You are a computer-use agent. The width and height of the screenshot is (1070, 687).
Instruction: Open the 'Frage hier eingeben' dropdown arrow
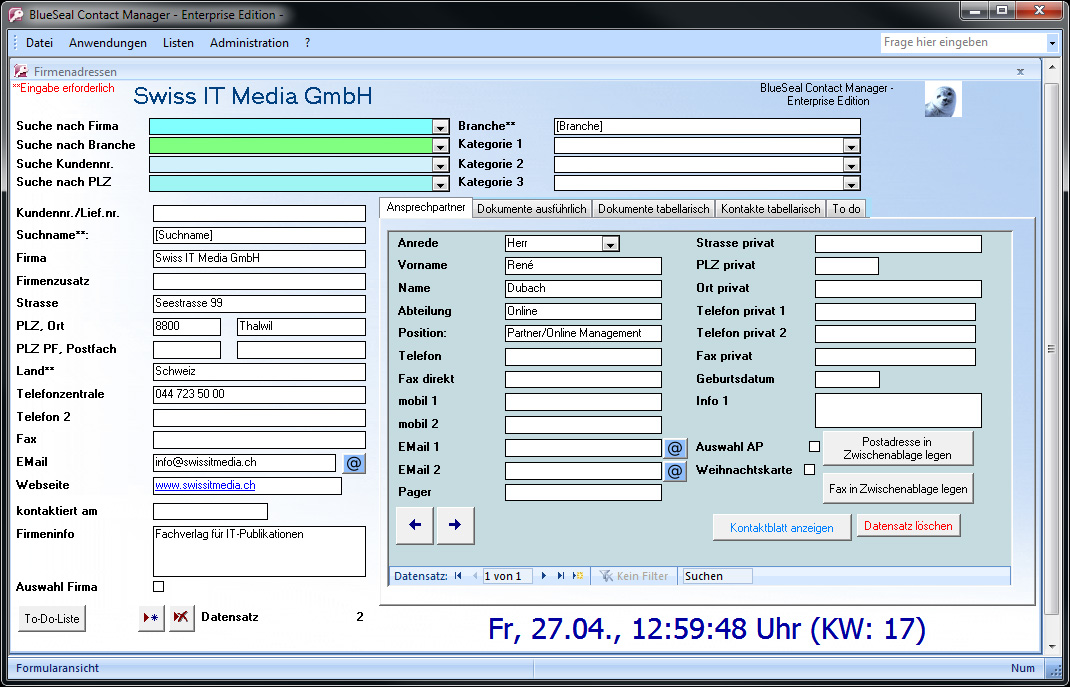(x=1052, y=43)
